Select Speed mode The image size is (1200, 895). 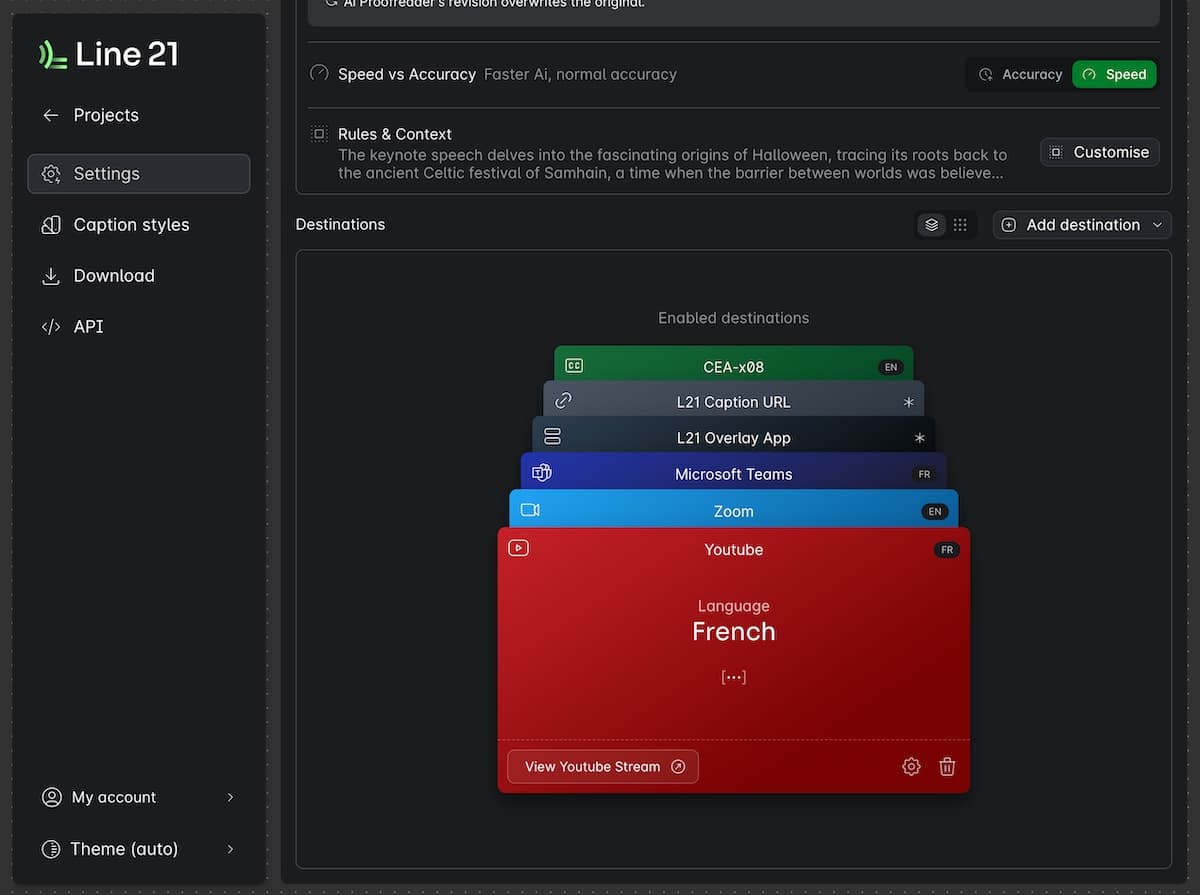pos(1114,74)
